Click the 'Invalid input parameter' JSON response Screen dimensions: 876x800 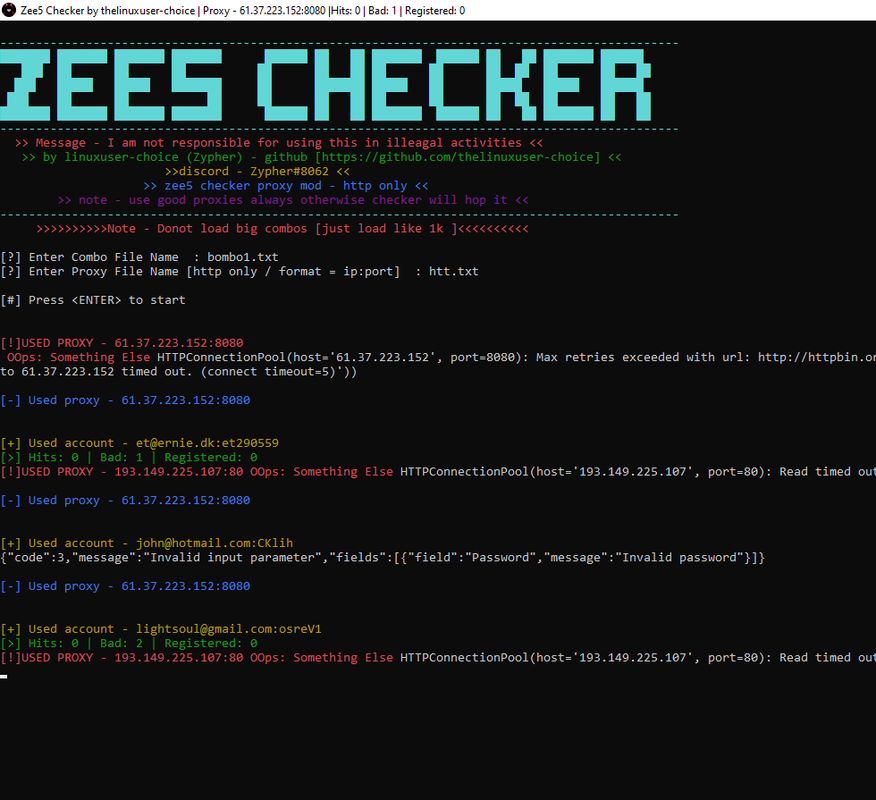[383, 558]
